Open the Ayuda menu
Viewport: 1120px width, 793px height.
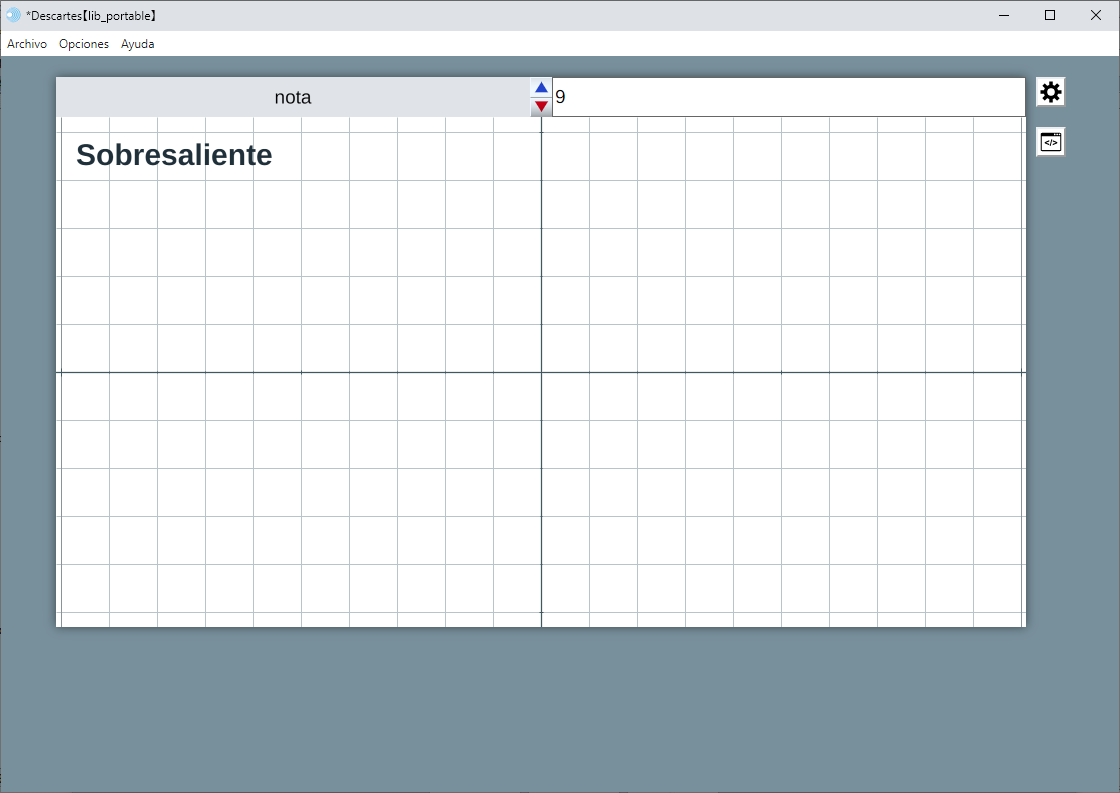pyautogui.click(x=138, y=44)
